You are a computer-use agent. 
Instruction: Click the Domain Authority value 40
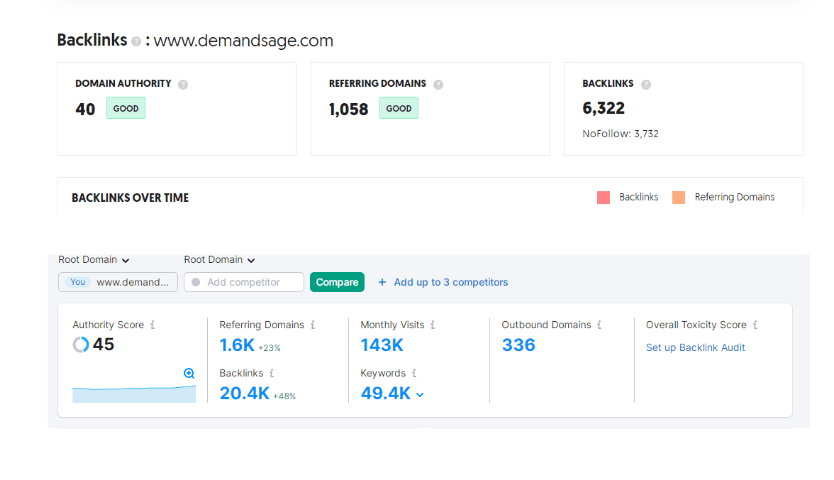[85, 109]
